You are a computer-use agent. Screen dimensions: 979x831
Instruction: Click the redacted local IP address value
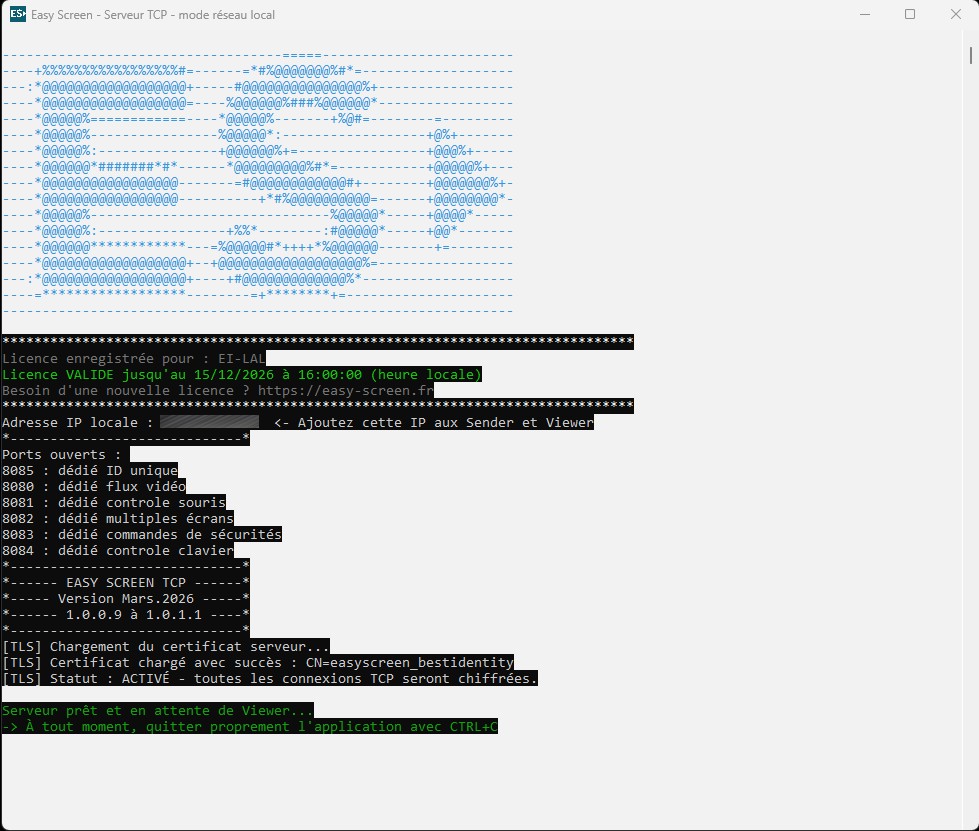click(x=209, y=423)
